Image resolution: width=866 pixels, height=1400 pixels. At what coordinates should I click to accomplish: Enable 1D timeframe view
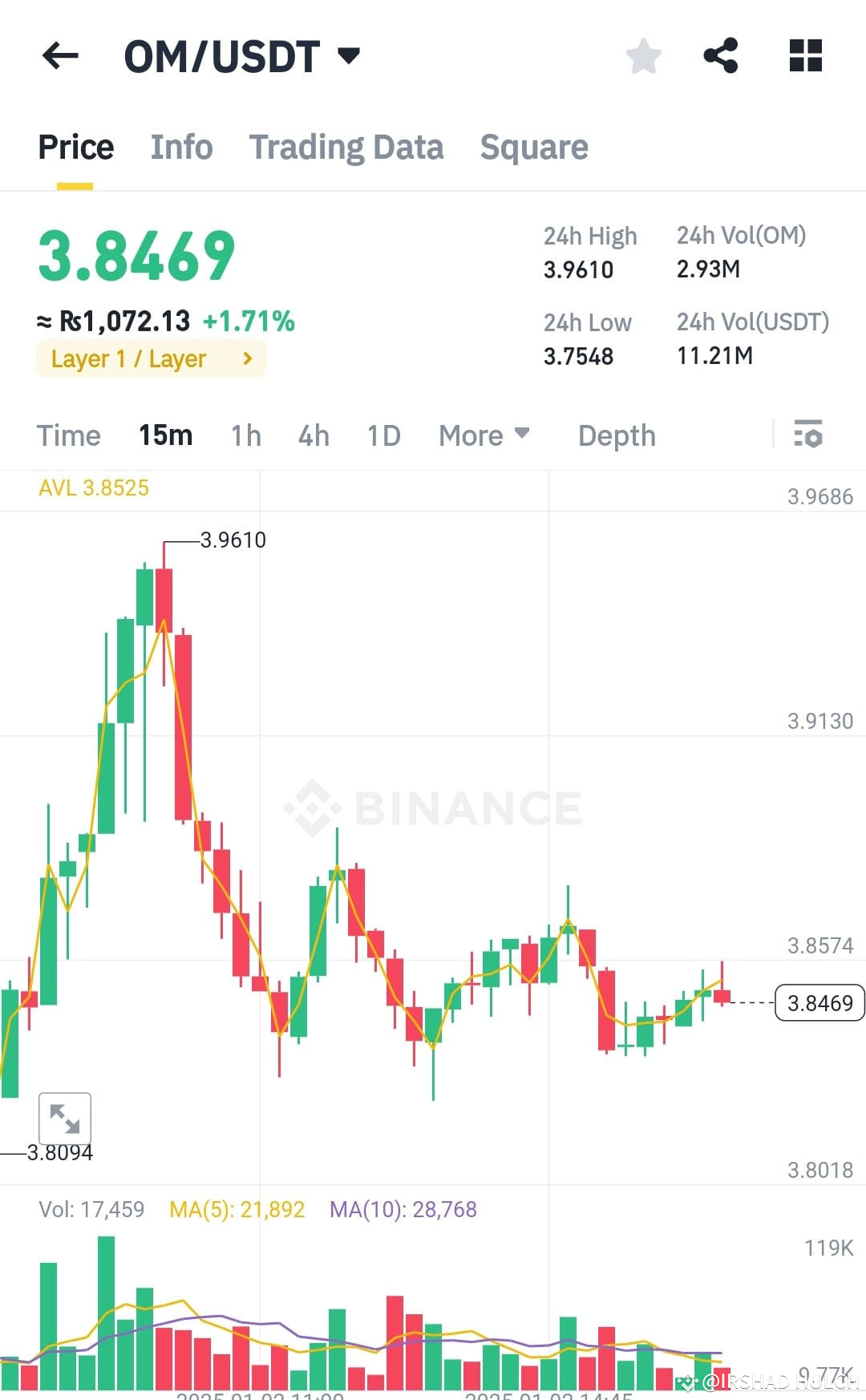point(382,435)
